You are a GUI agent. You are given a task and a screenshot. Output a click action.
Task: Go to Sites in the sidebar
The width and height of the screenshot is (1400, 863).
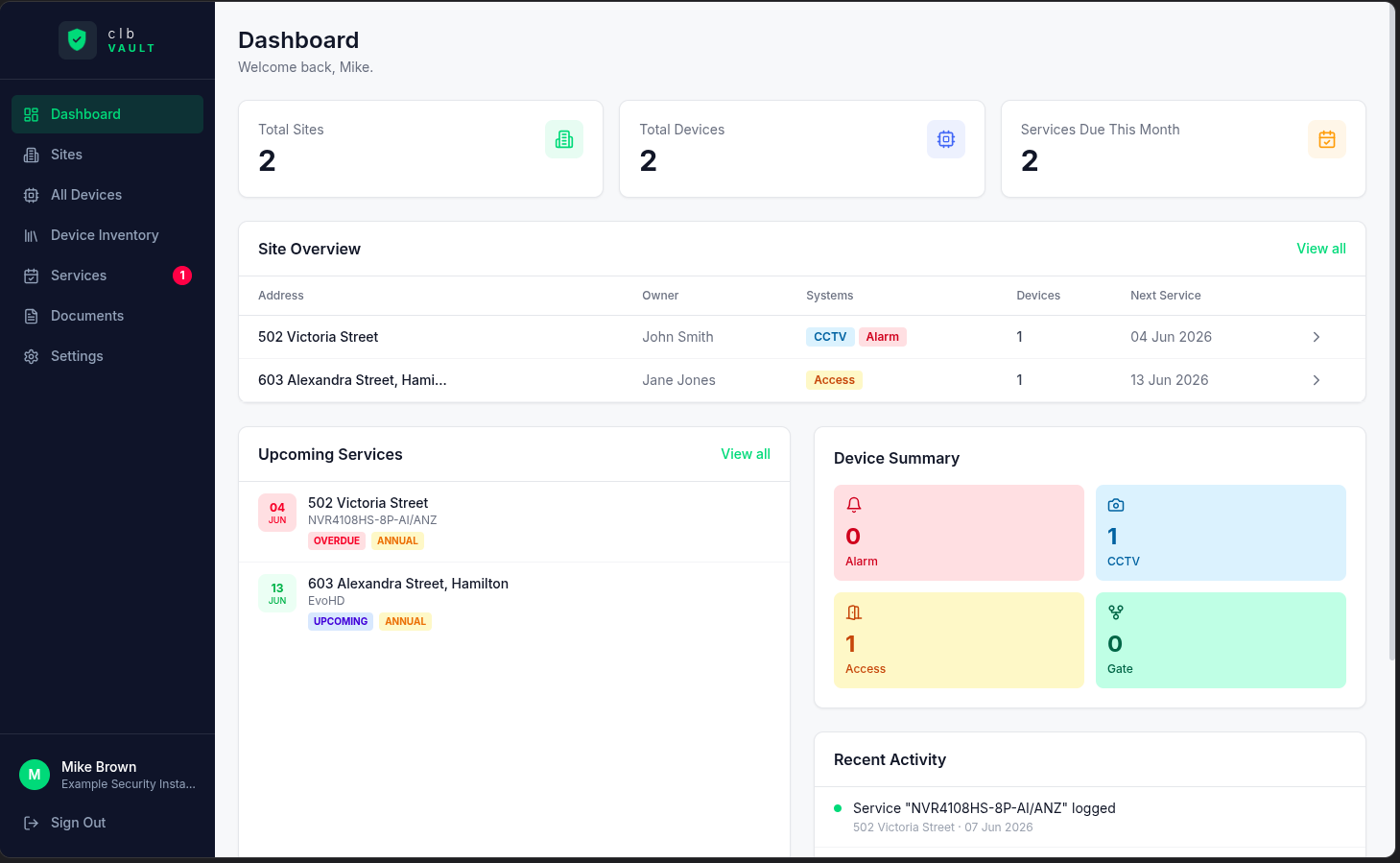pyautogui.click(x=107, y=155)
